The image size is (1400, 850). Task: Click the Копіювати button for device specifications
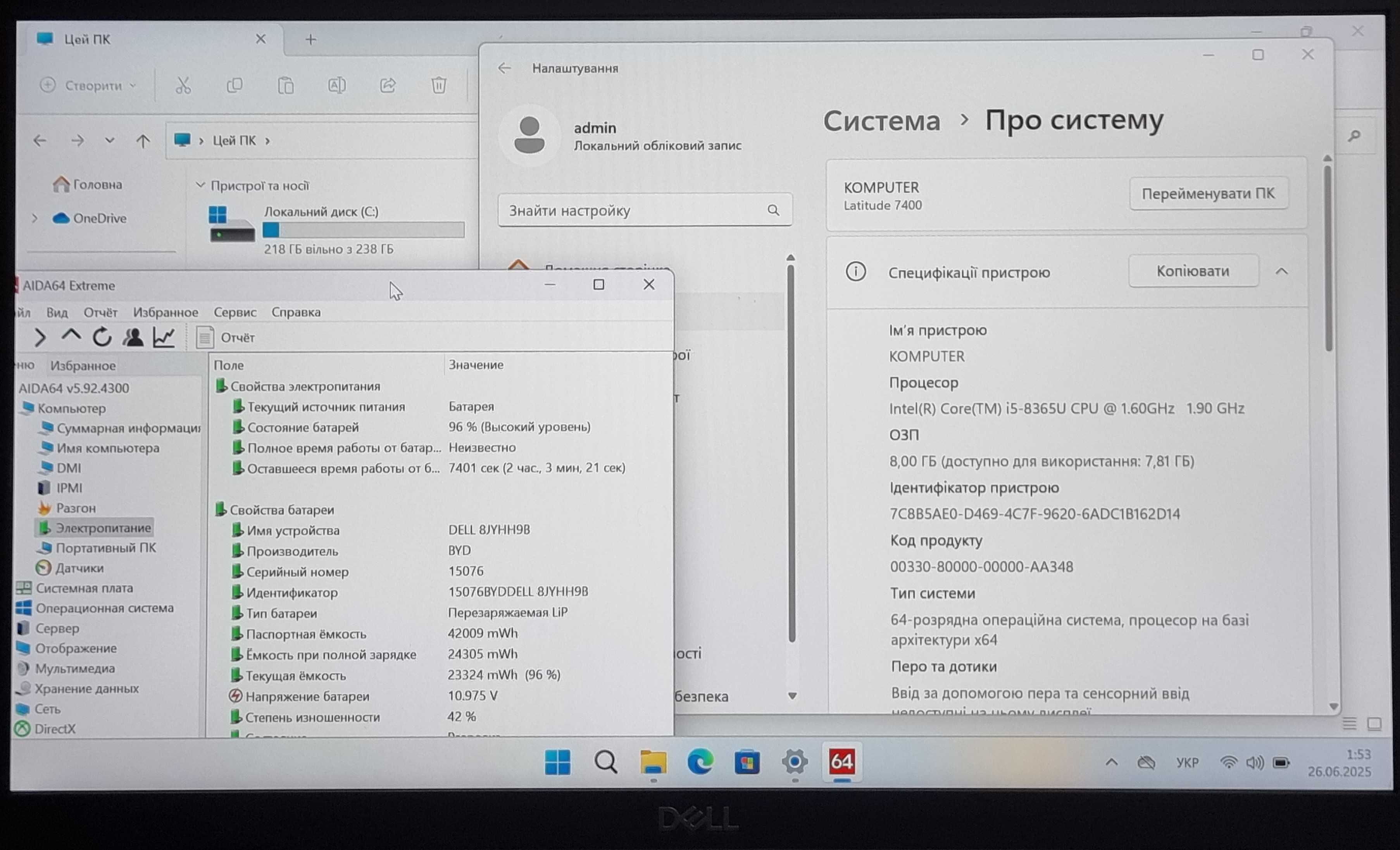pos(1193,271)
